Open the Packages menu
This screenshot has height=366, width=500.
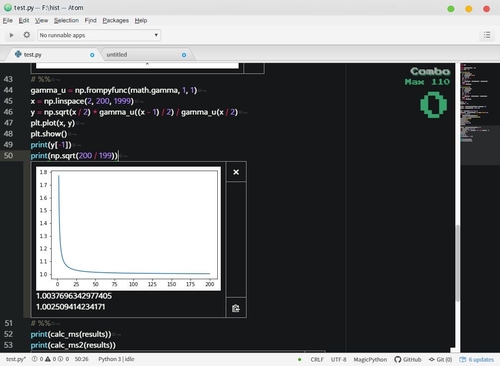[x=115, y=21]
